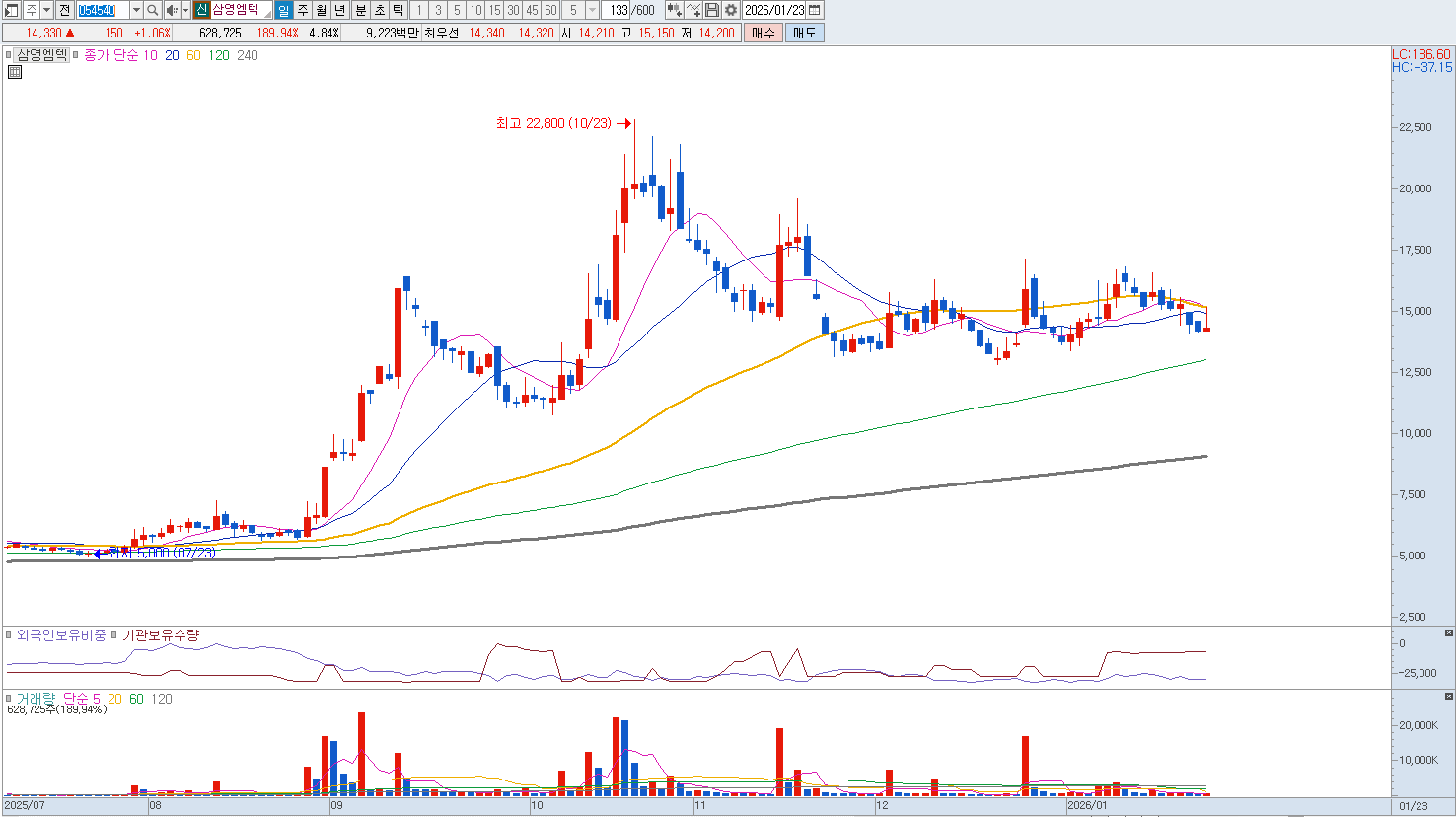Open the calendar date picker icon
This screenshot has width=1456, height=817.
[815, 10]
